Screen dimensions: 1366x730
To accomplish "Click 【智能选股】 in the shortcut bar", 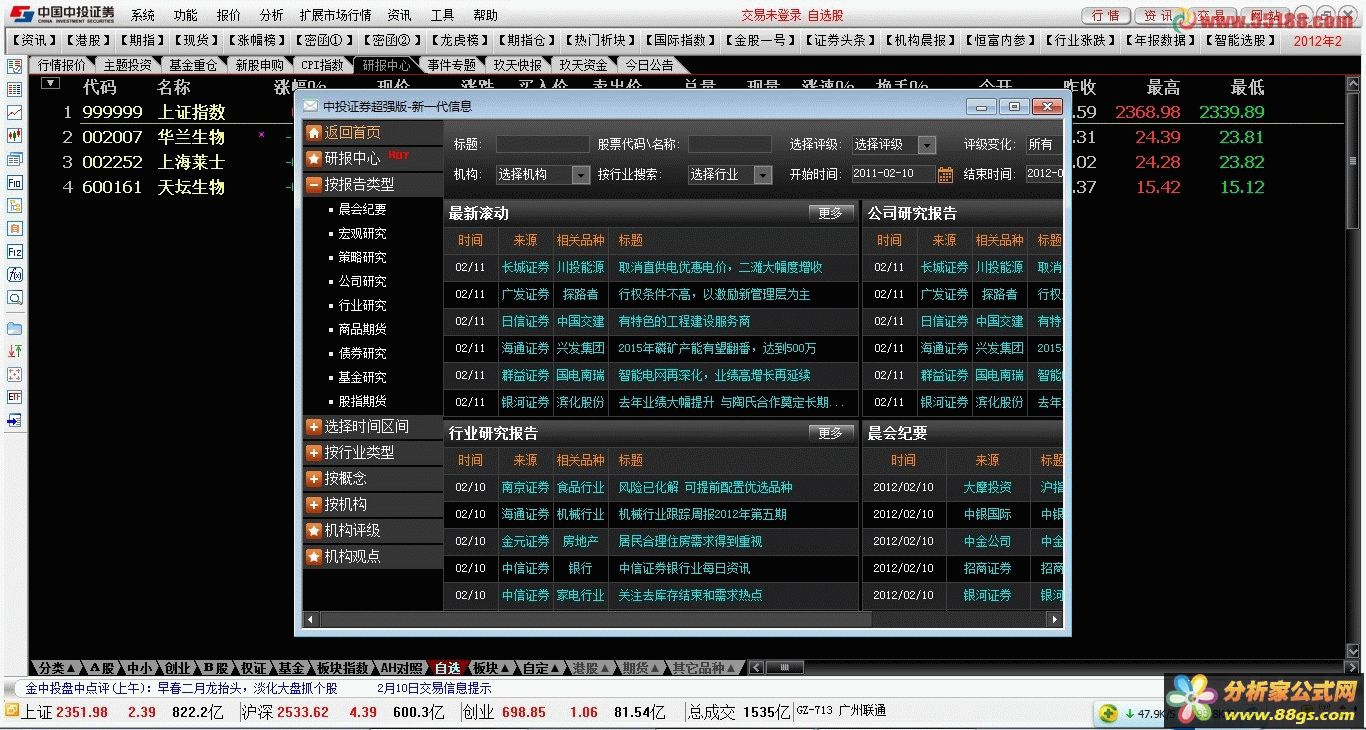I will coord(1240,40).
